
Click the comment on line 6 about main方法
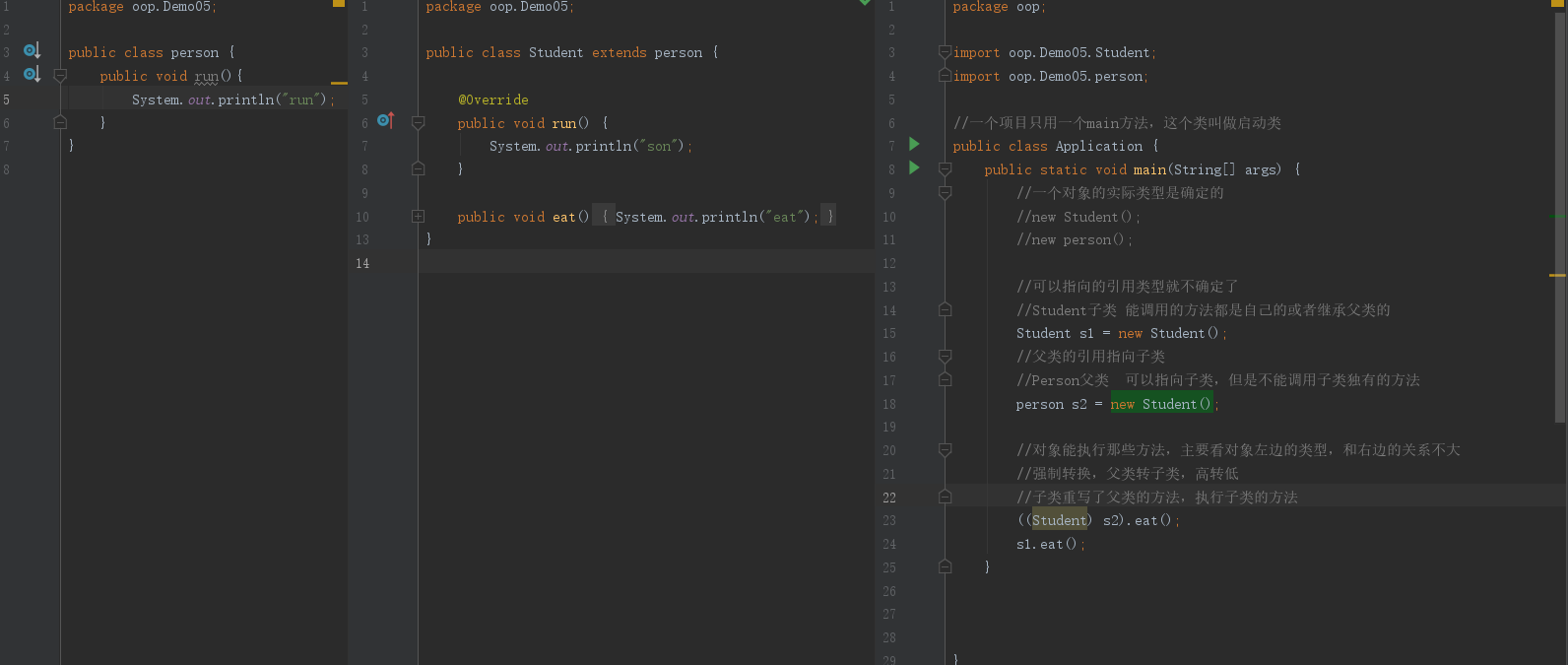[1117, 123]
